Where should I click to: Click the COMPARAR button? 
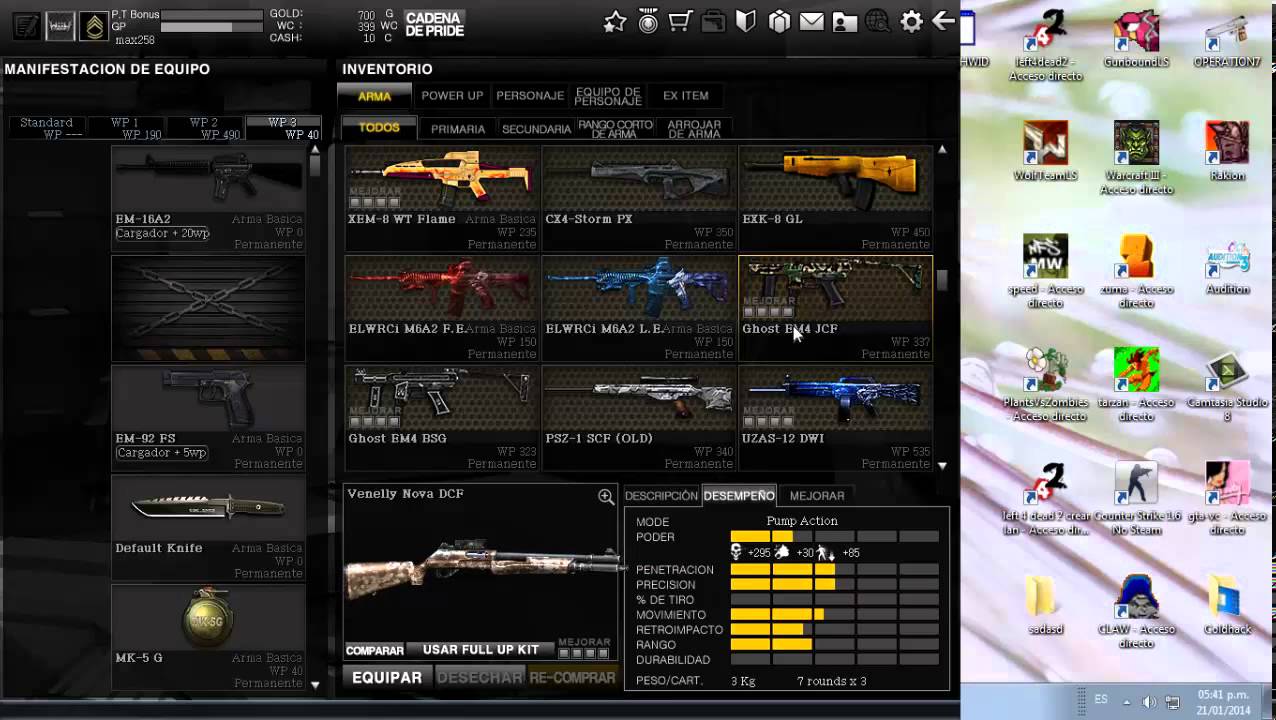coord(375,651)
